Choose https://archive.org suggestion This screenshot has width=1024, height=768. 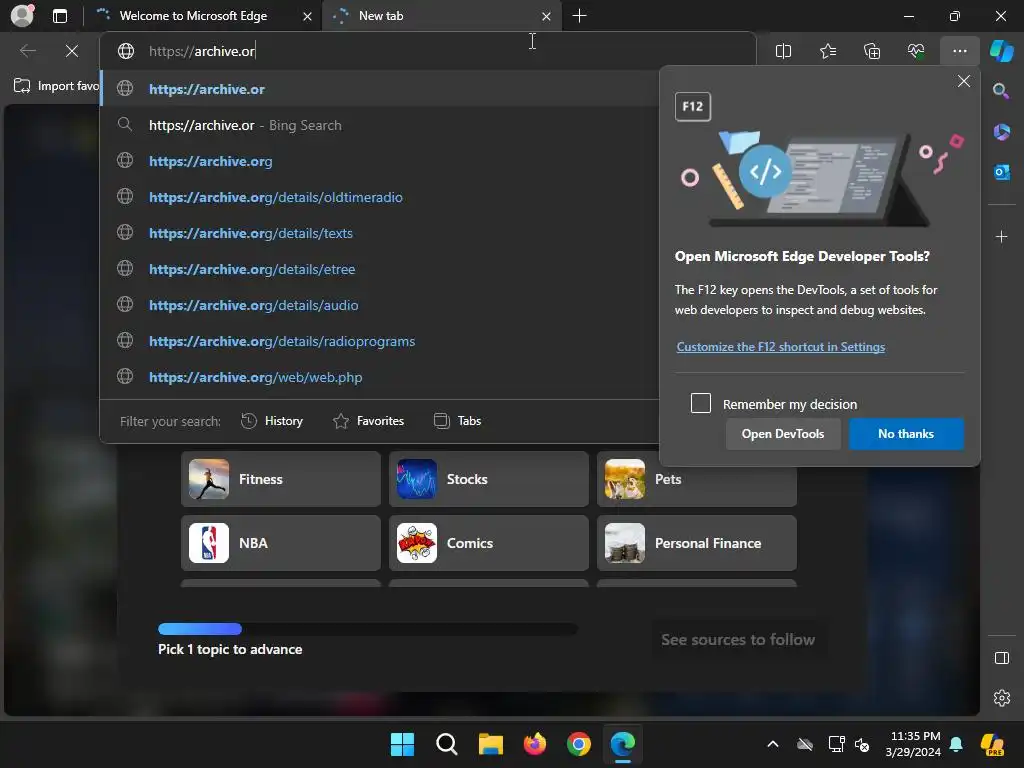point(379,161)
